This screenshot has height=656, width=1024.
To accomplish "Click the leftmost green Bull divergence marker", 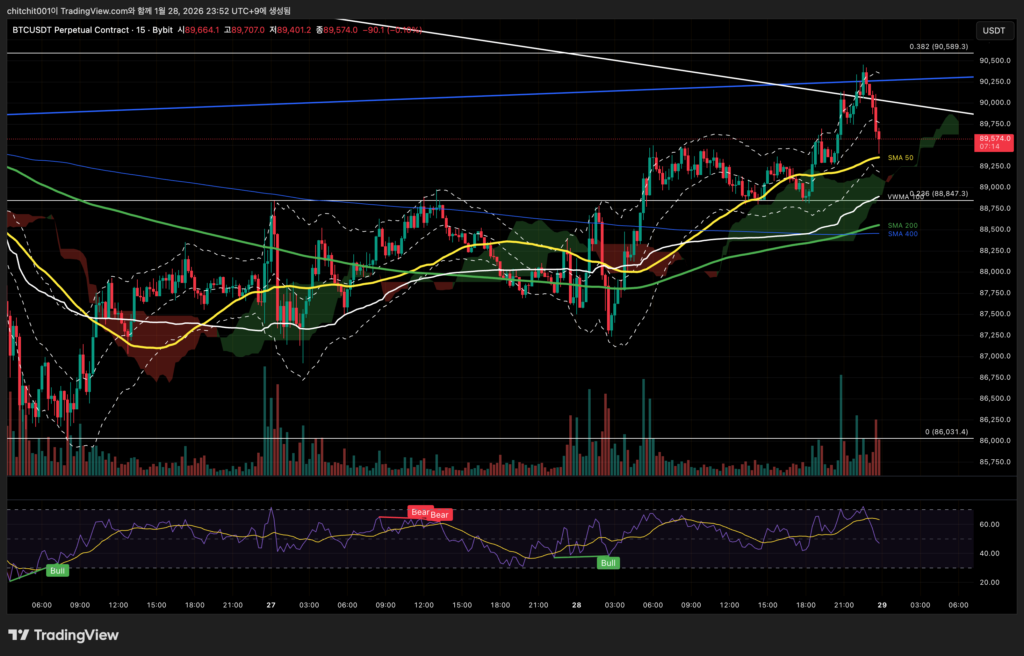I will [x=58, y=570].
